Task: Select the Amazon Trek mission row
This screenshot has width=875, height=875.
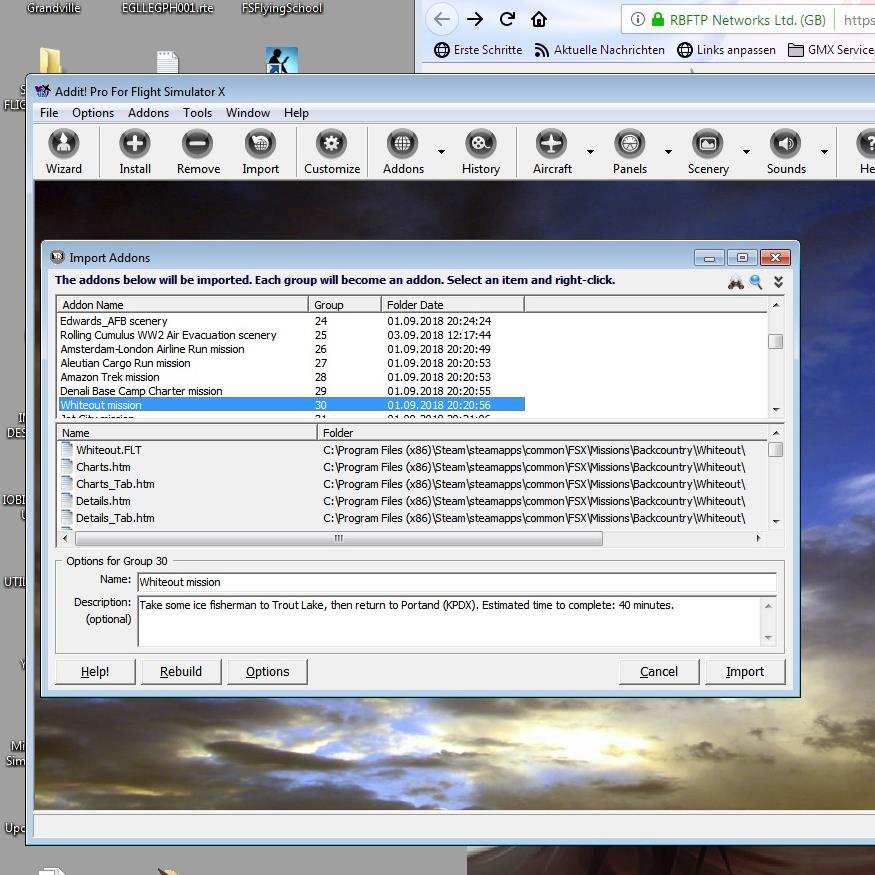Action: tap(110, 377)
